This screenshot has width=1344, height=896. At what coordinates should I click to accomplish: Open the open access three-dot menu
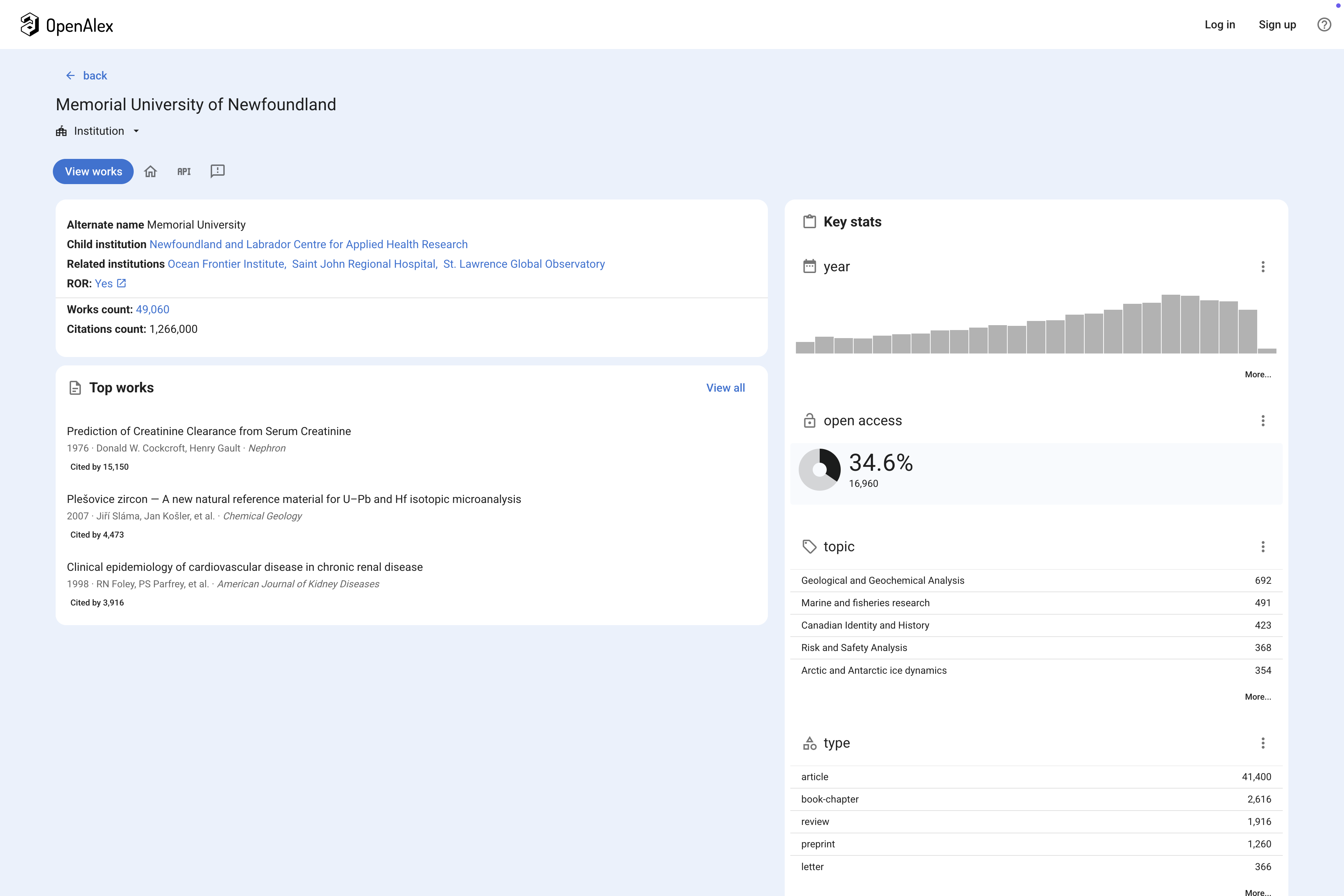1263,421
